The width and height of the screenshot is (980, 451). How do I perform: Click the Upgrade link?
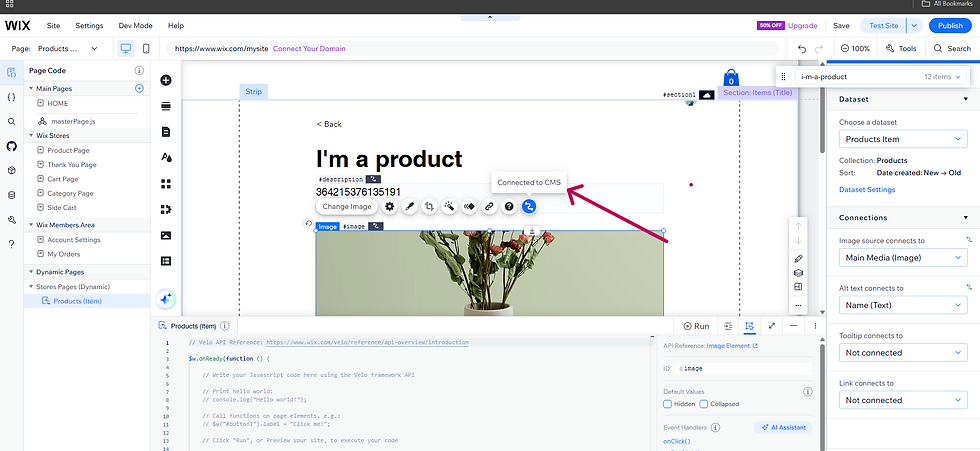click(x=802, y=26)
